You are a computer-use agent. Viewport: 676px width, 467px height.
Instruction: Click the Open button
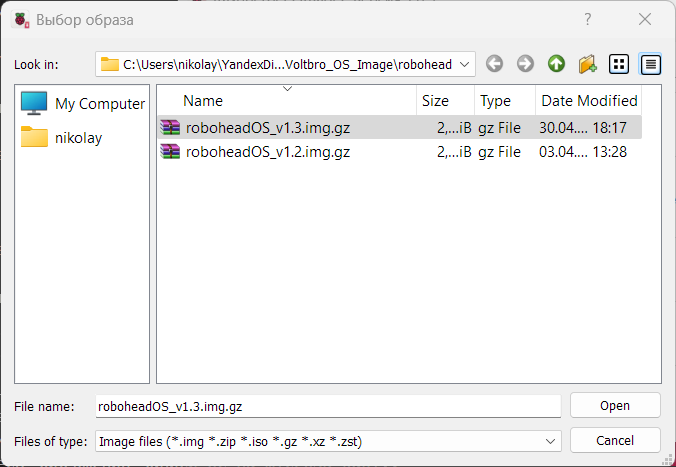click(615, 405)
